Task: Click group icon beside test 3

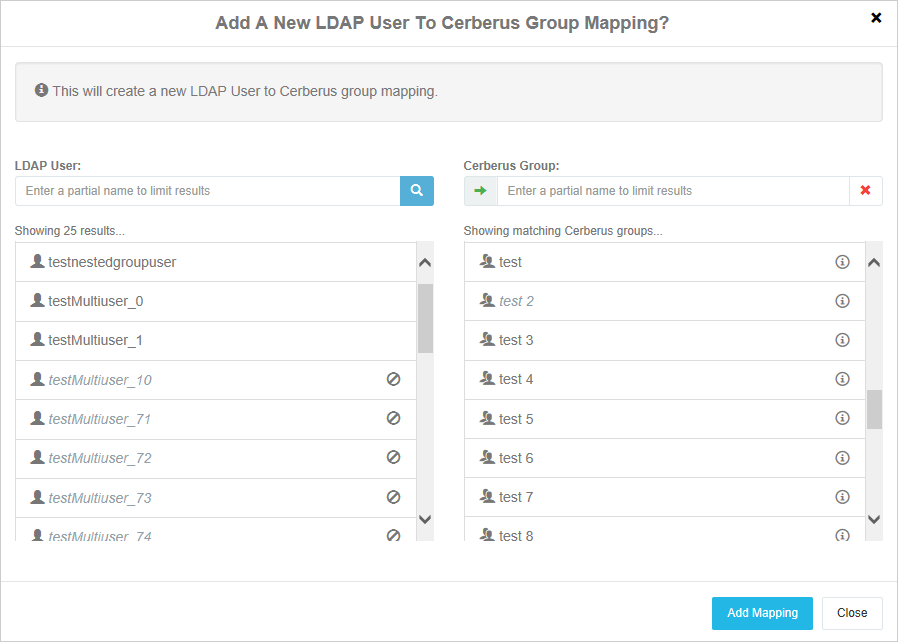Action: pos(487,339)
